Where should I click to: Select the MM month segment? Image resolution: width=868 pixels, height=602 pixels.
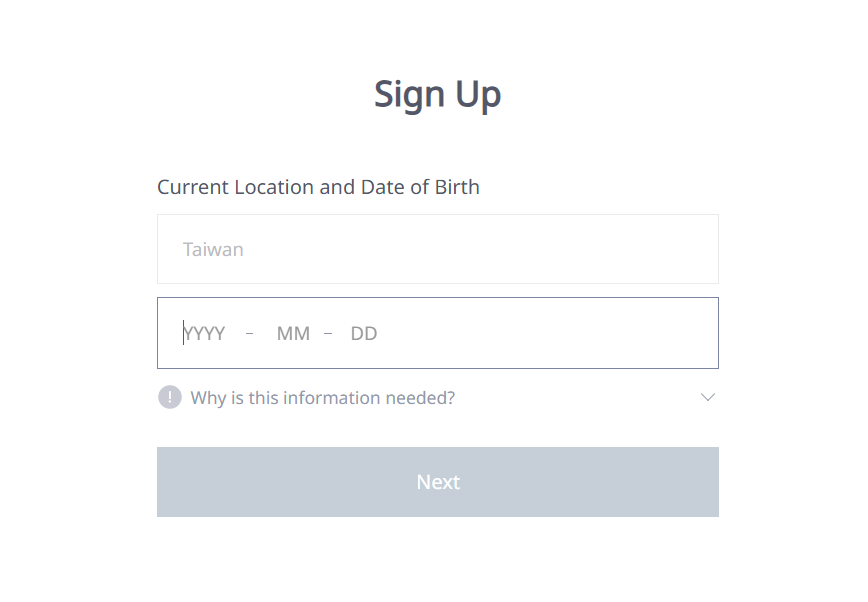pyautogui.click(x=293, y=334)
